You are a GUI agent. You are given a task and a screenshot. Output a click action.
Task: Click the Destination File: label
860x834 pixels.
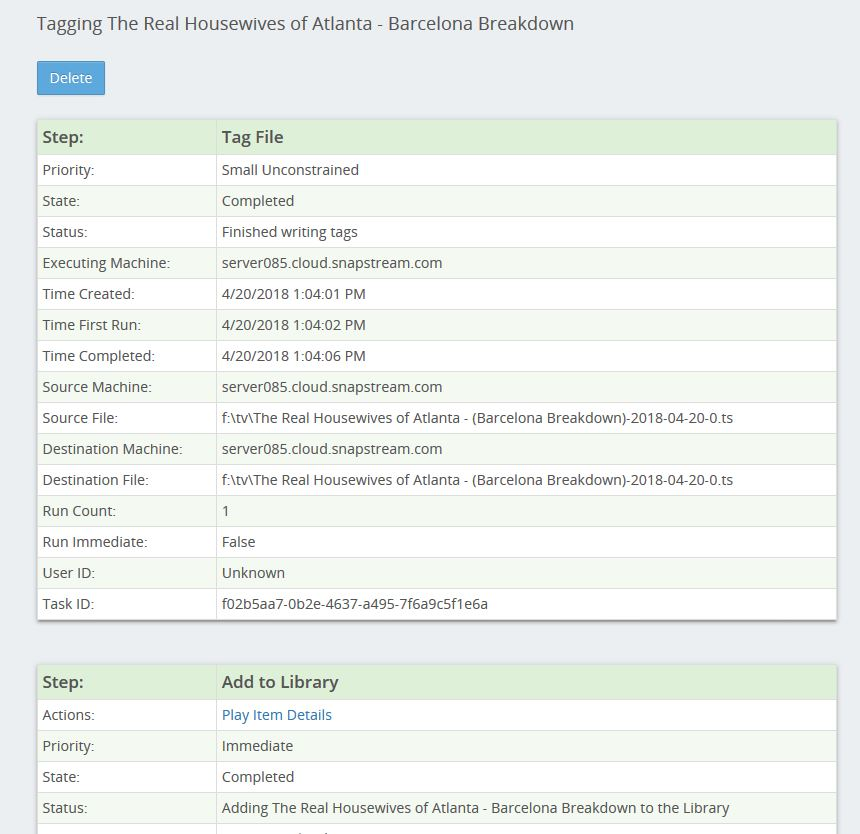coord(95,480)
